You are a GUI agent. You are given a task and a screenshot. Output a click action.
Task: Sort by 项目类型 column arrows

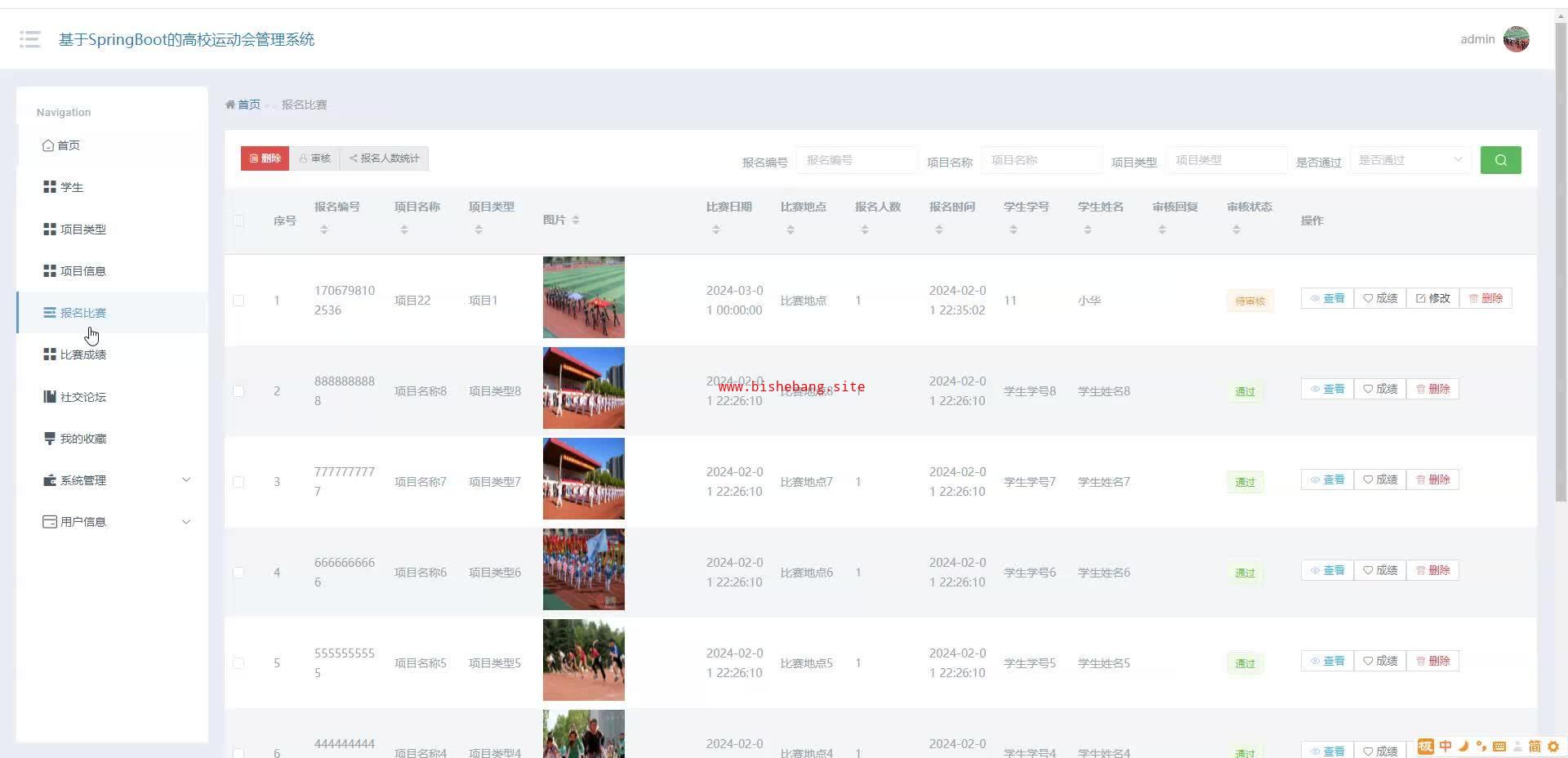point(479,230)
